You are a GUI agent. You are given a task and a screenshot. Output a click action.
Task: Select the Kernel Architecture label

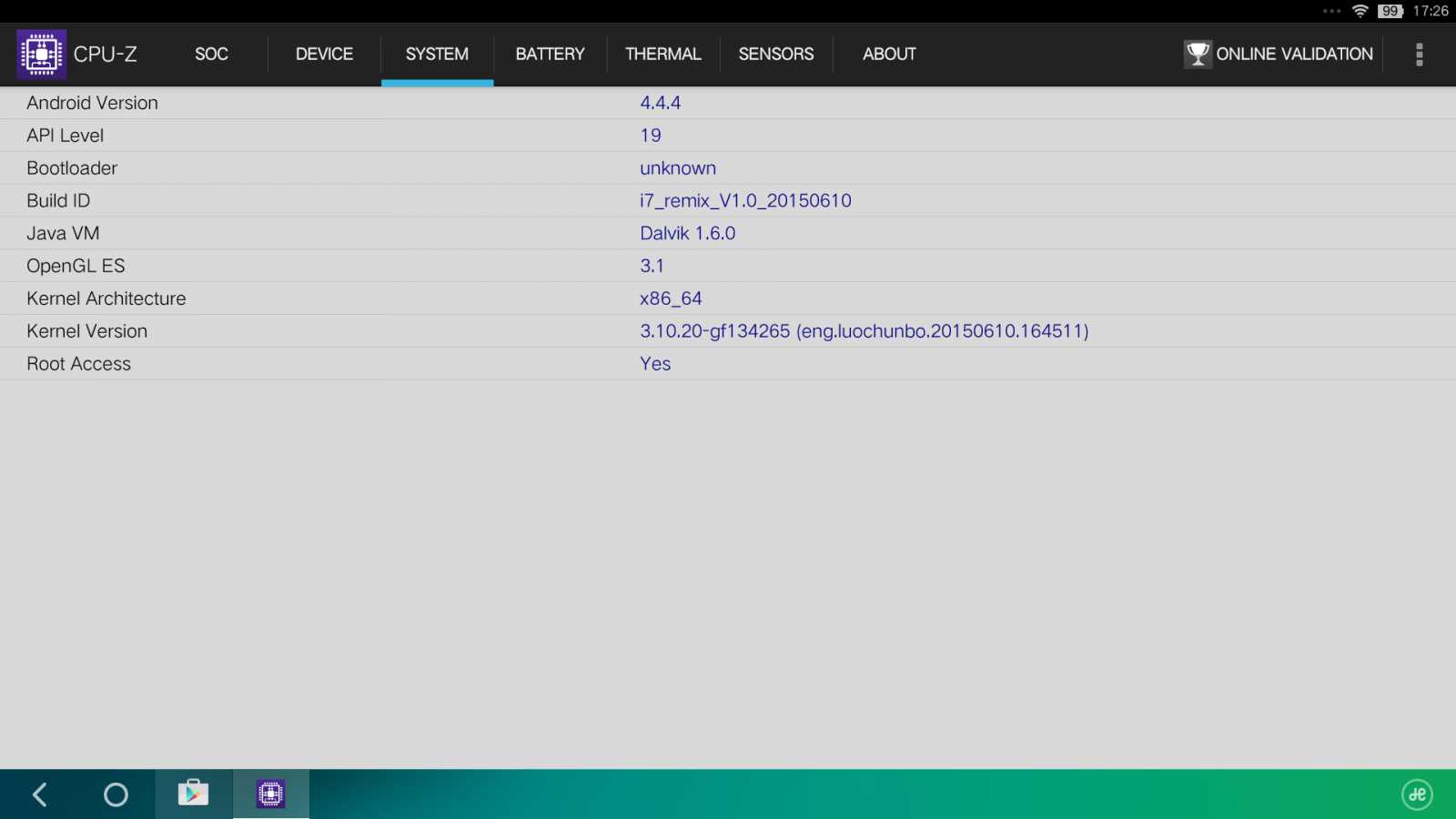pyautogui.click(x=106, y=298)
